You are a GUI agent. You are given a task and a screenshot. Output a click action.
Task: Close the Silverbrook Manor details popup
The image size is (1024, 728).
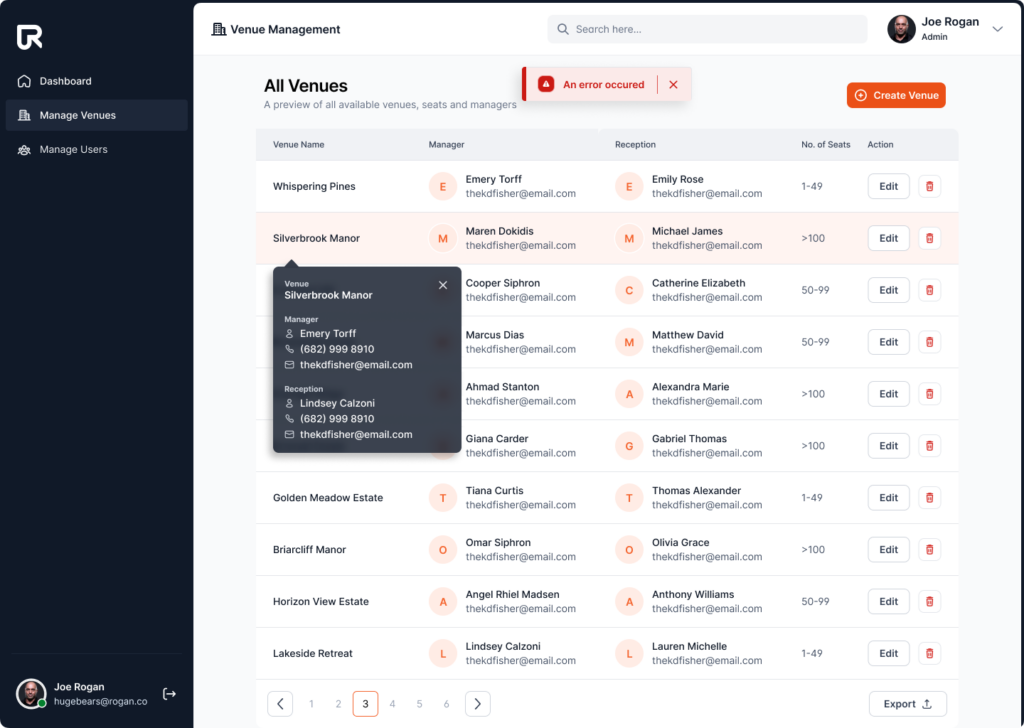(x=443, y=285)
